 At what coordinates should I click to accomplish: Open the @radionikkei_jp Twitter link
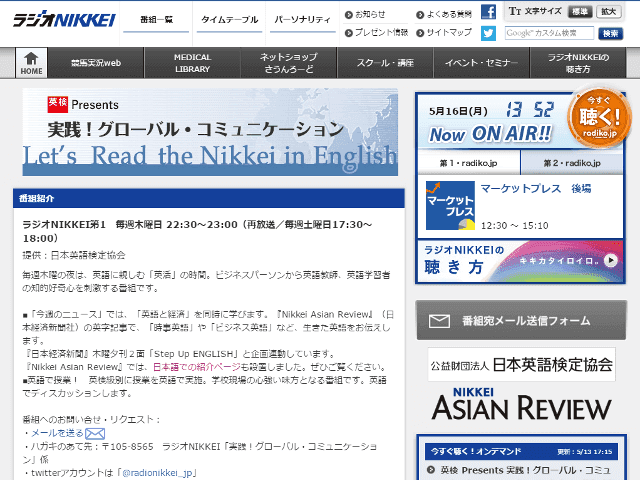(x=157, y=473)
